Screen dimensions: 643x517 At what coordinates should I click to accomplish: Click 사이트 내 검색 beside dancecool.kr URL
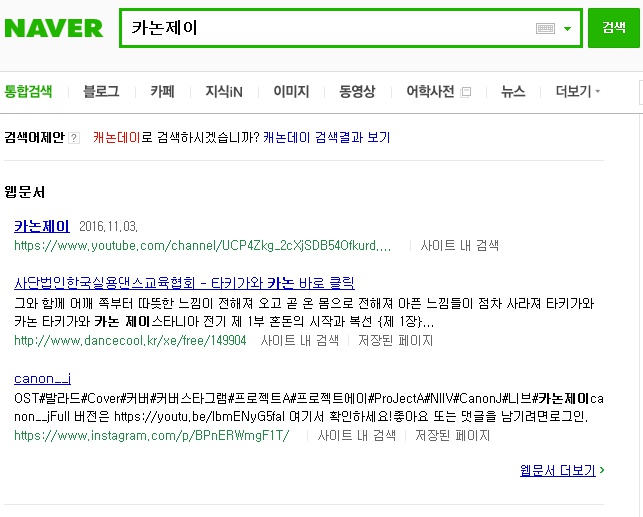tap(299, 340)
